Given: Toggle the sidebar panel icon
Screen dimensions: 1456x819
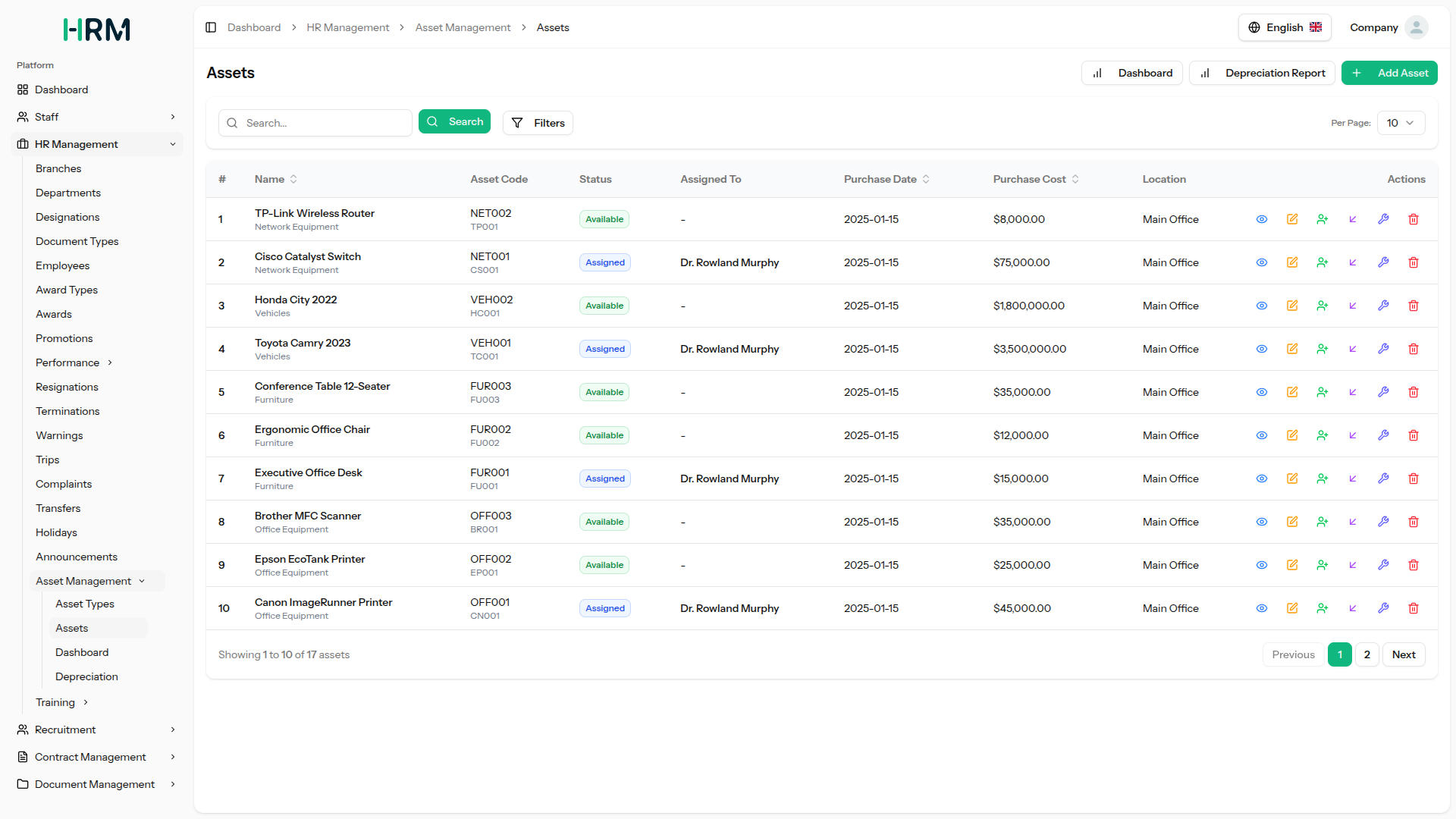Looking at the screenshot, I should [x=211, y=27].
